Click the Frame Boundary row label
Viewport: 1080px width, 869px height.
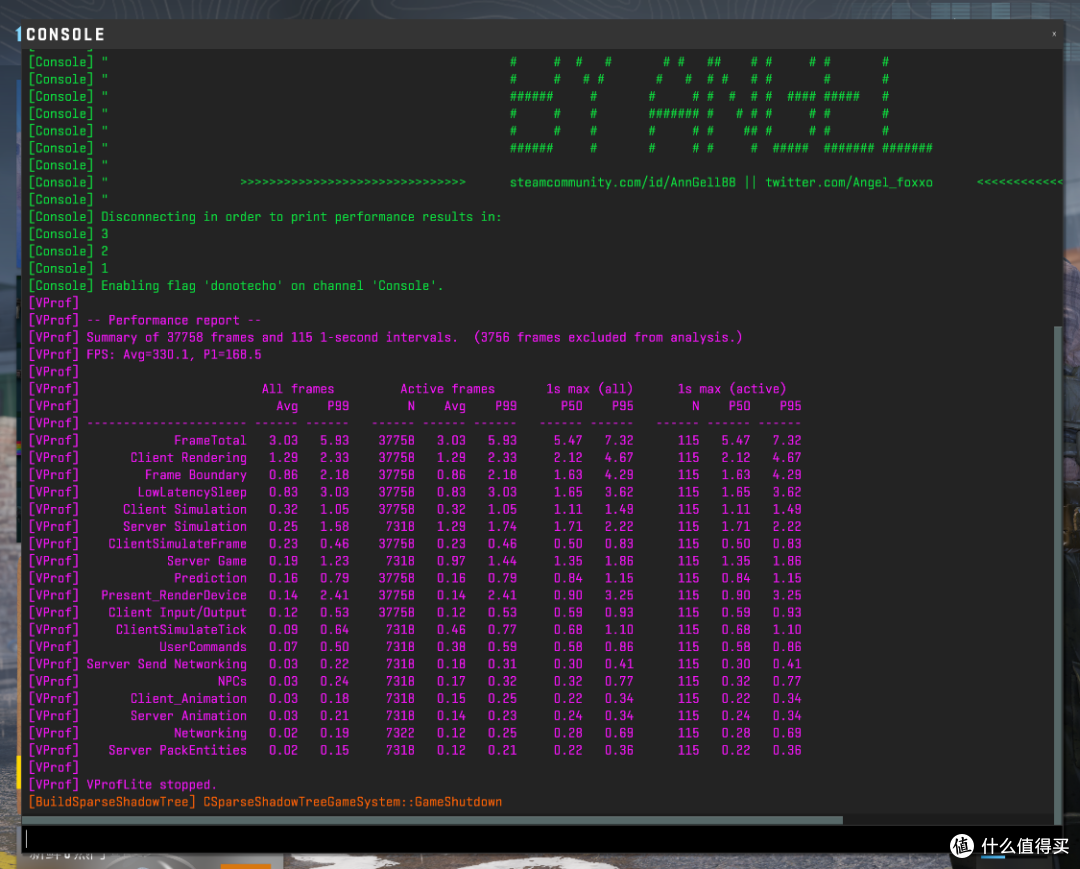[x=196, y=475]
